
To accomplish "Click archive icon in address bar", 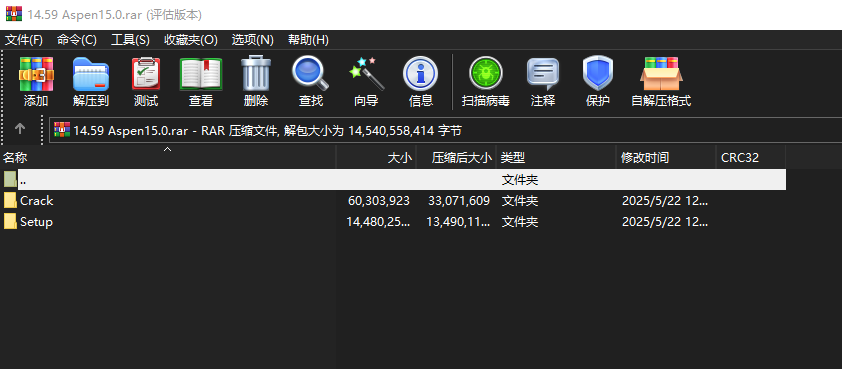I will click(62, 129).
